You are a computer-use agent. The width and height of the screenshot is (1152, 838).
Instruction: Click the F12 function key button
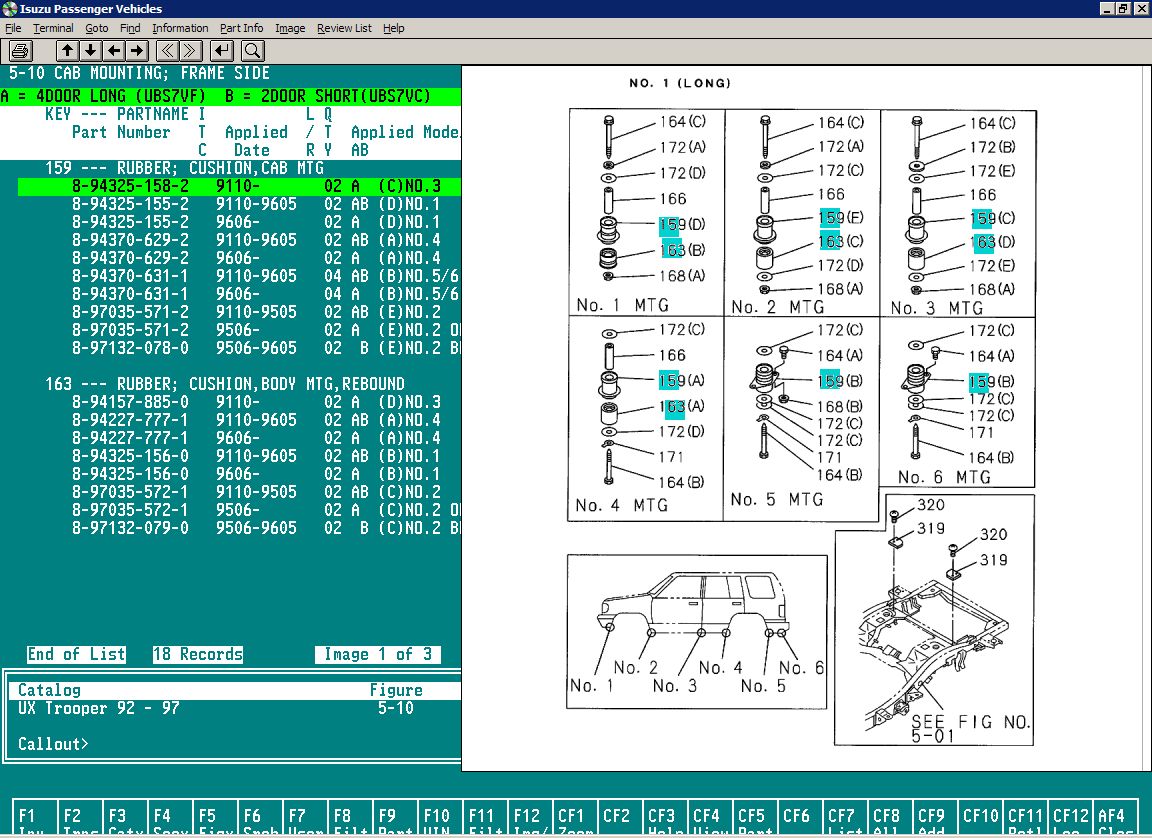pos(529,818)
